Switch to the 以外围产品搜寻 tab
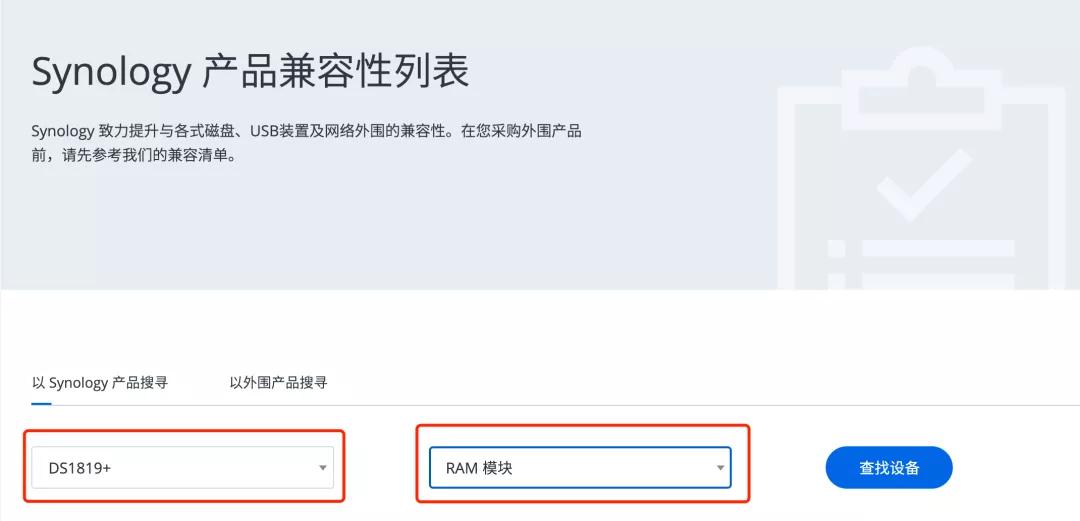The height and width of the screenshot is (521, 1080). pos(278,382)
